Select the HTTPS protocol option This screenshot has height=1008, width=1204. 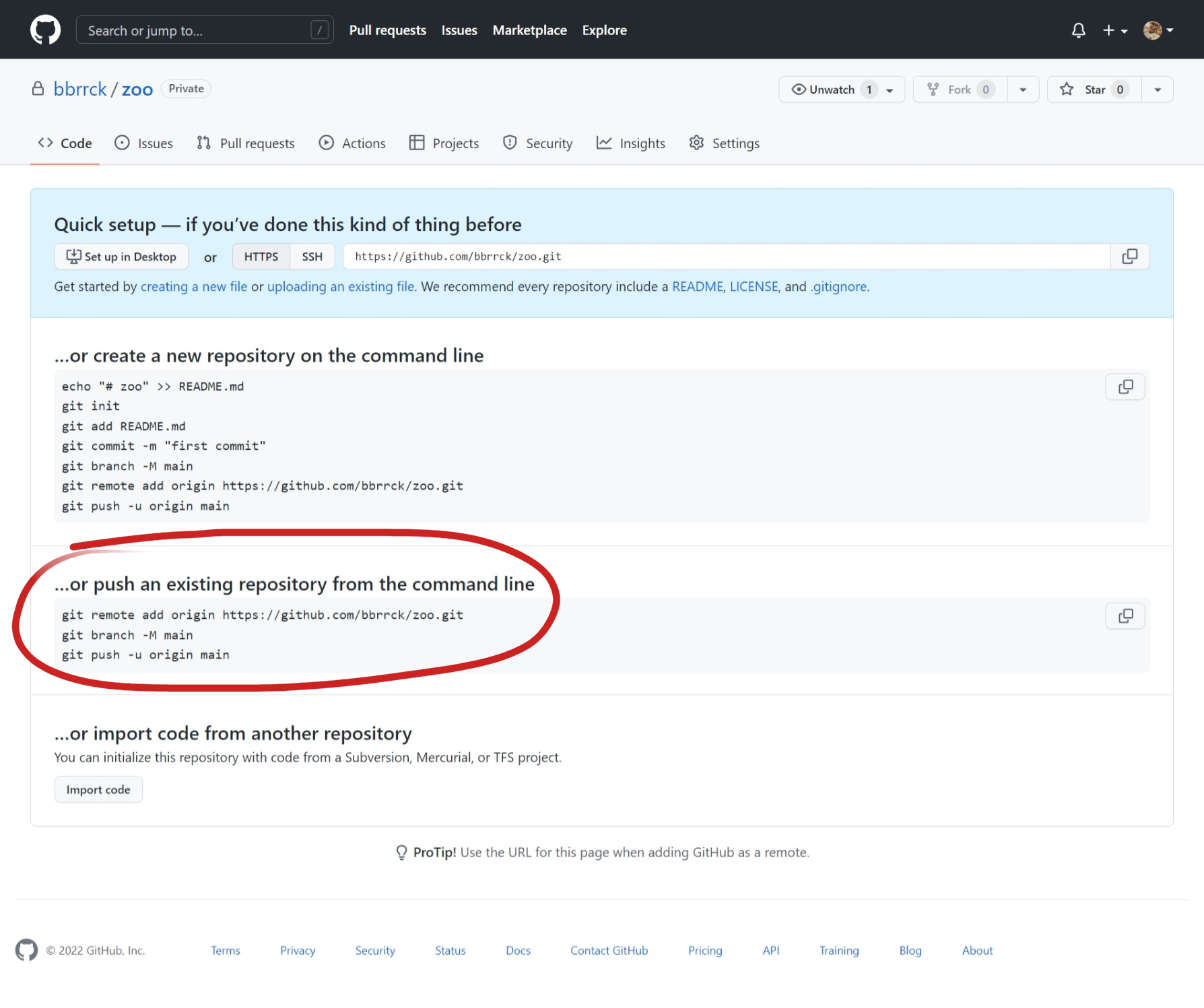point(261,257)
